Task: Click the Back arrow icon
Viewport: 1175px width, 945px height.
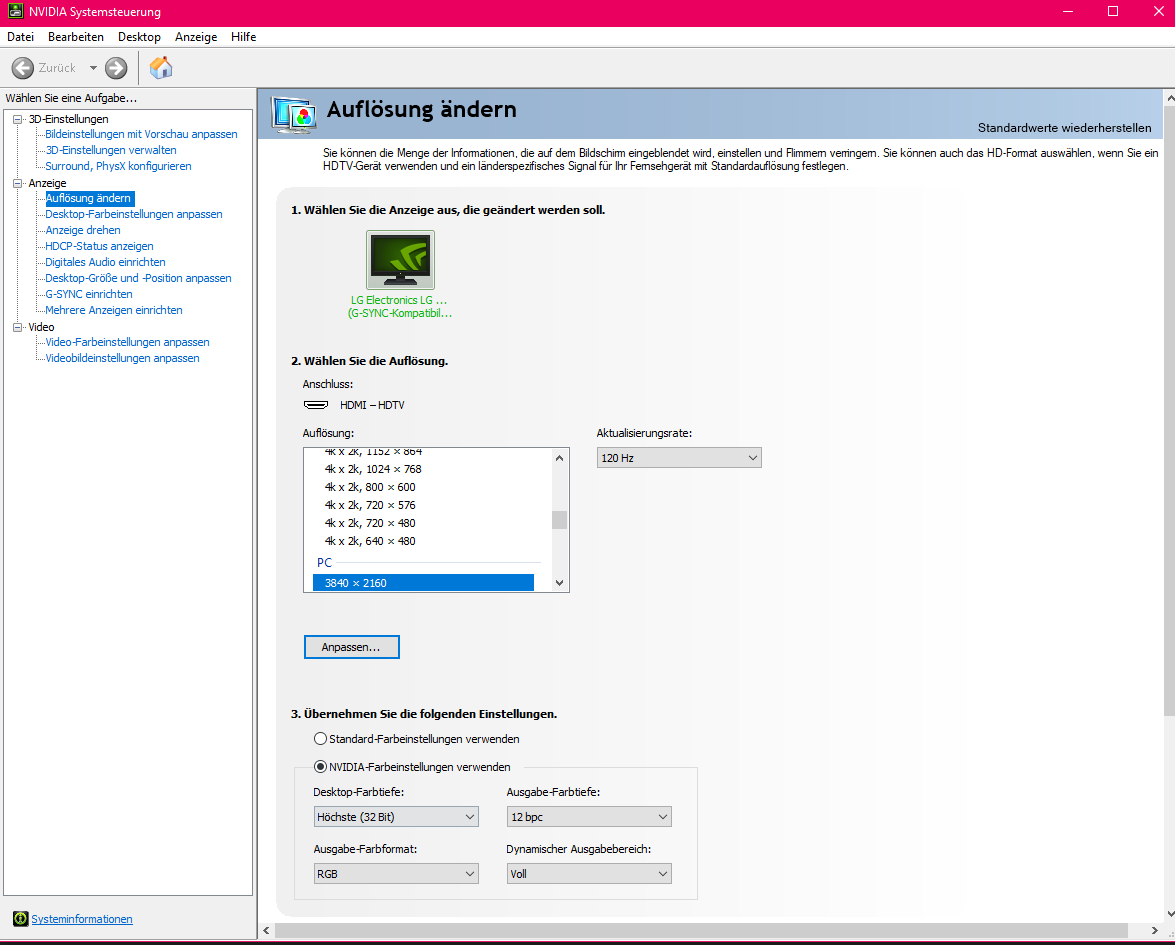Action: [x=22, y=68]
